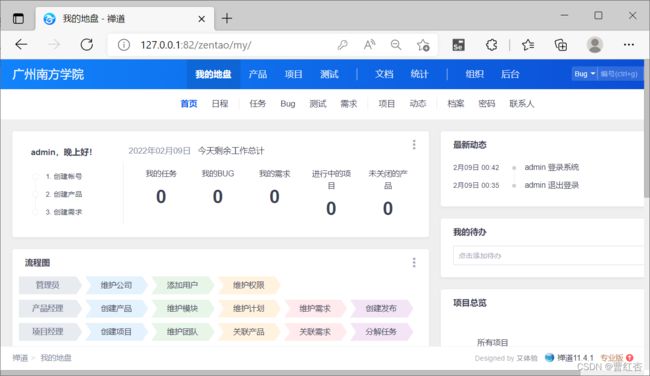Open the 流程图 block options menu
The width and height of the screenshot is (650, 376).
[x=414, y=262]
